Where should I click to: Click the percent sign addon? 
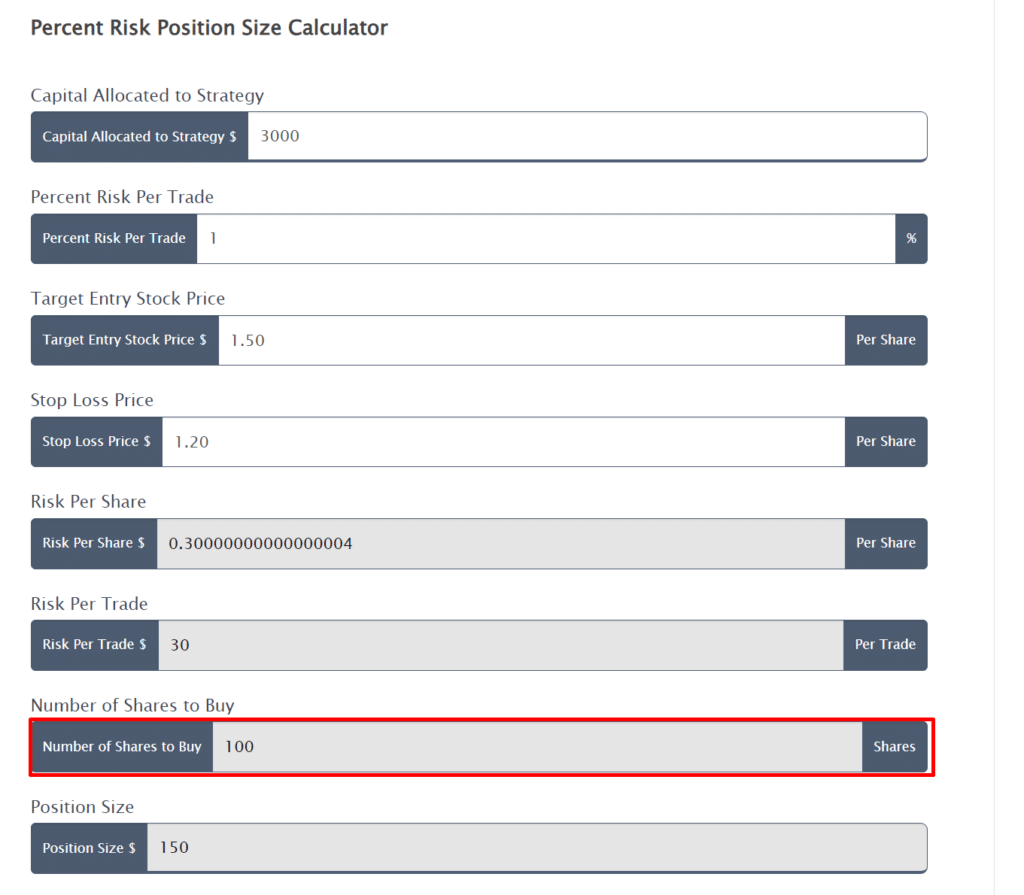click(x=911, y=238)
